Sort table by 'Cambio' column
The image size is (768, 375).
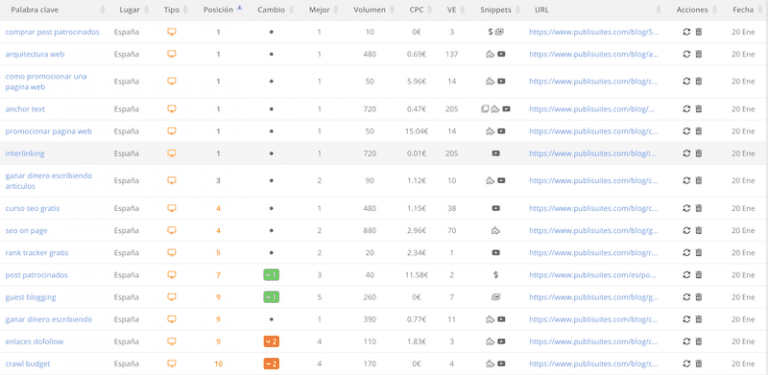pos(271,10)
